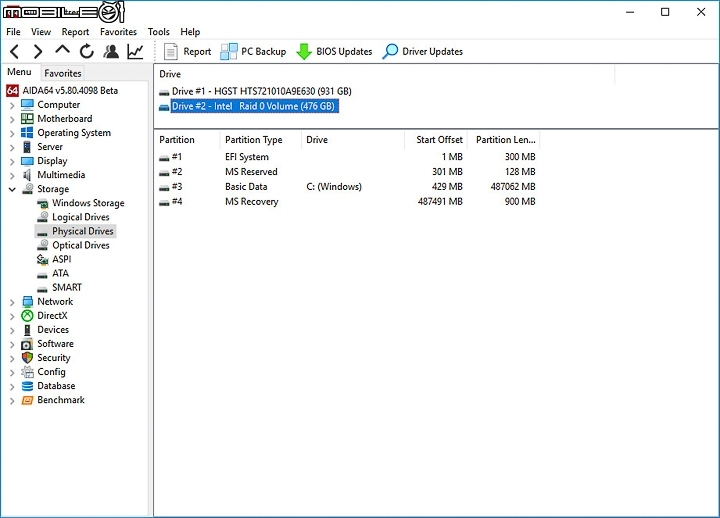Open the graph chart toolbar icon
720x518 pixels.
tap(135, 51)
